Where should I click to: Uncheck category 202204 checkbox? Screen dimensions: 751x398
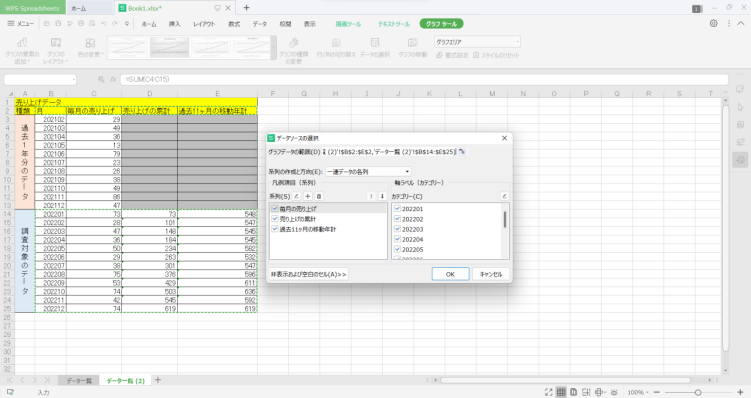(397, 239)
